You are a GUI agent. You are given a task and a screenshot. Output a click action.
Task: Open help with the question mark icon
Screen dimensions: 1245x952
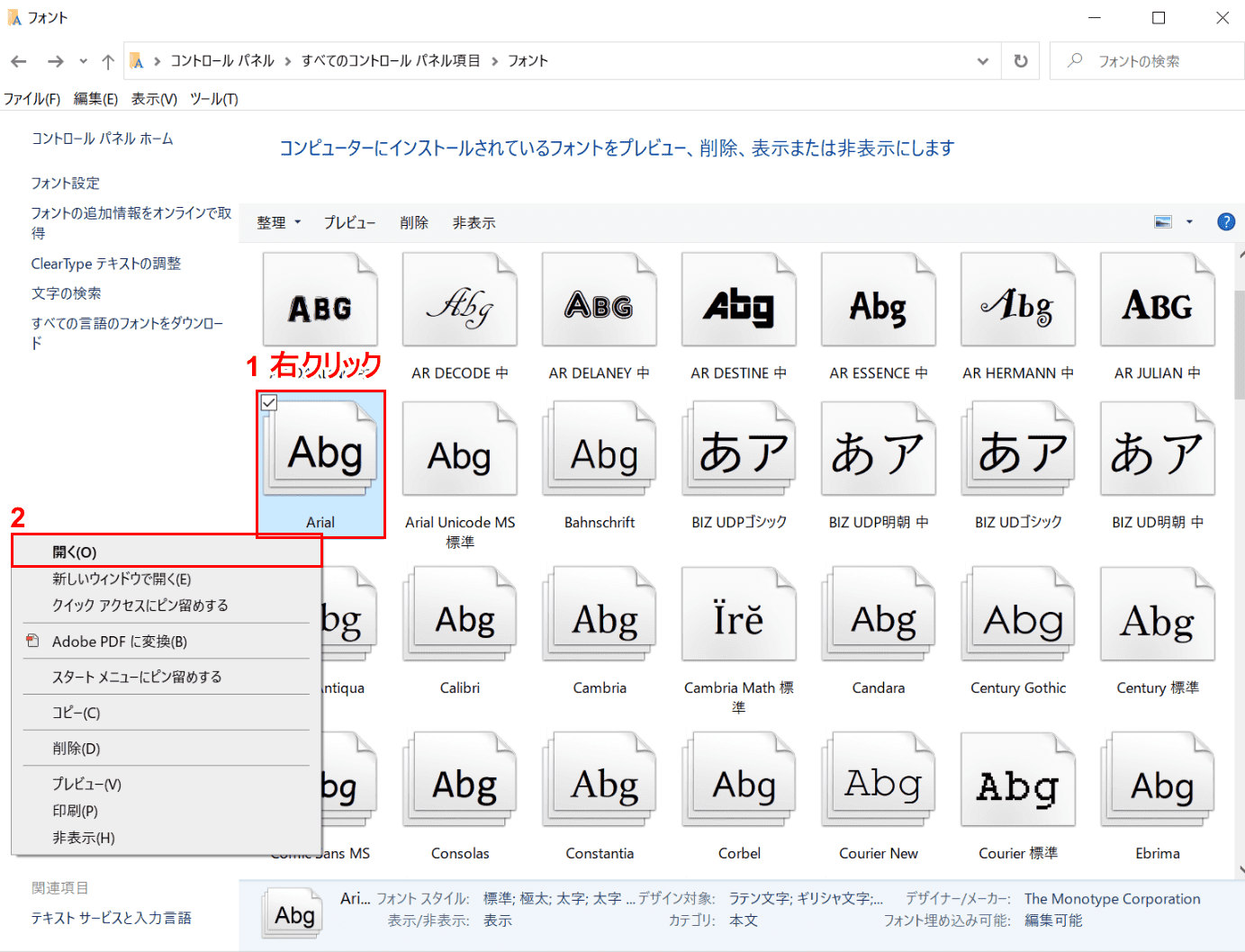(1225, 222)
